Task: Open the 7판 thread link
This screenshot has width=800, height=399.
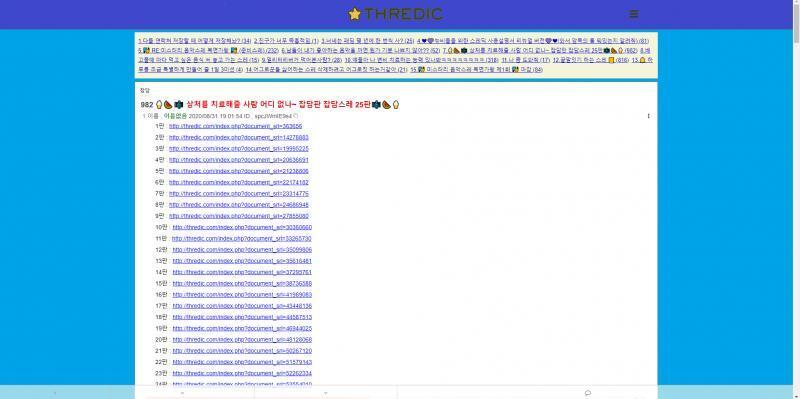Action: (238, 194)
